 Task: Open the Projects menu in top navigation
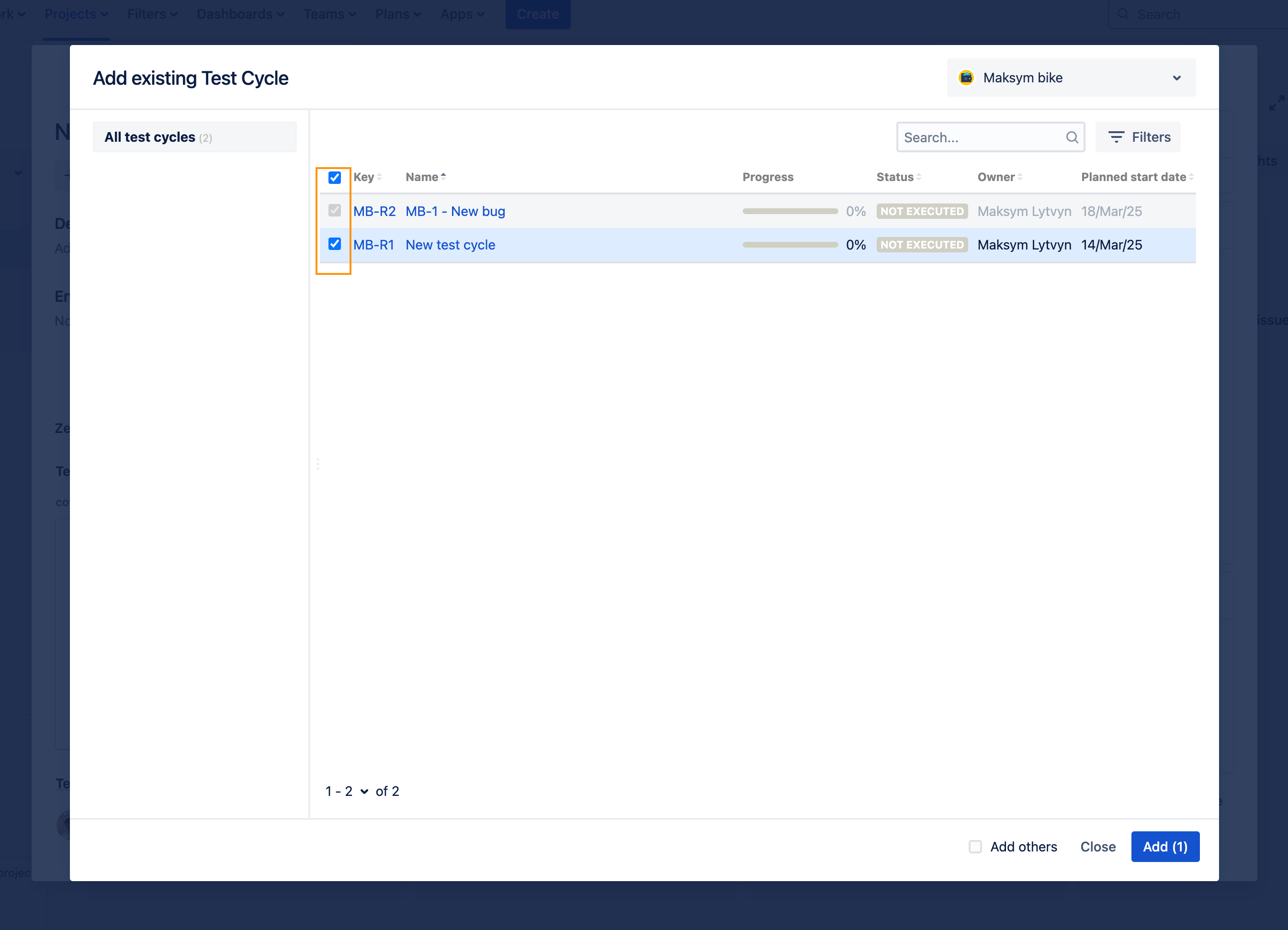[x=76, y=14]
